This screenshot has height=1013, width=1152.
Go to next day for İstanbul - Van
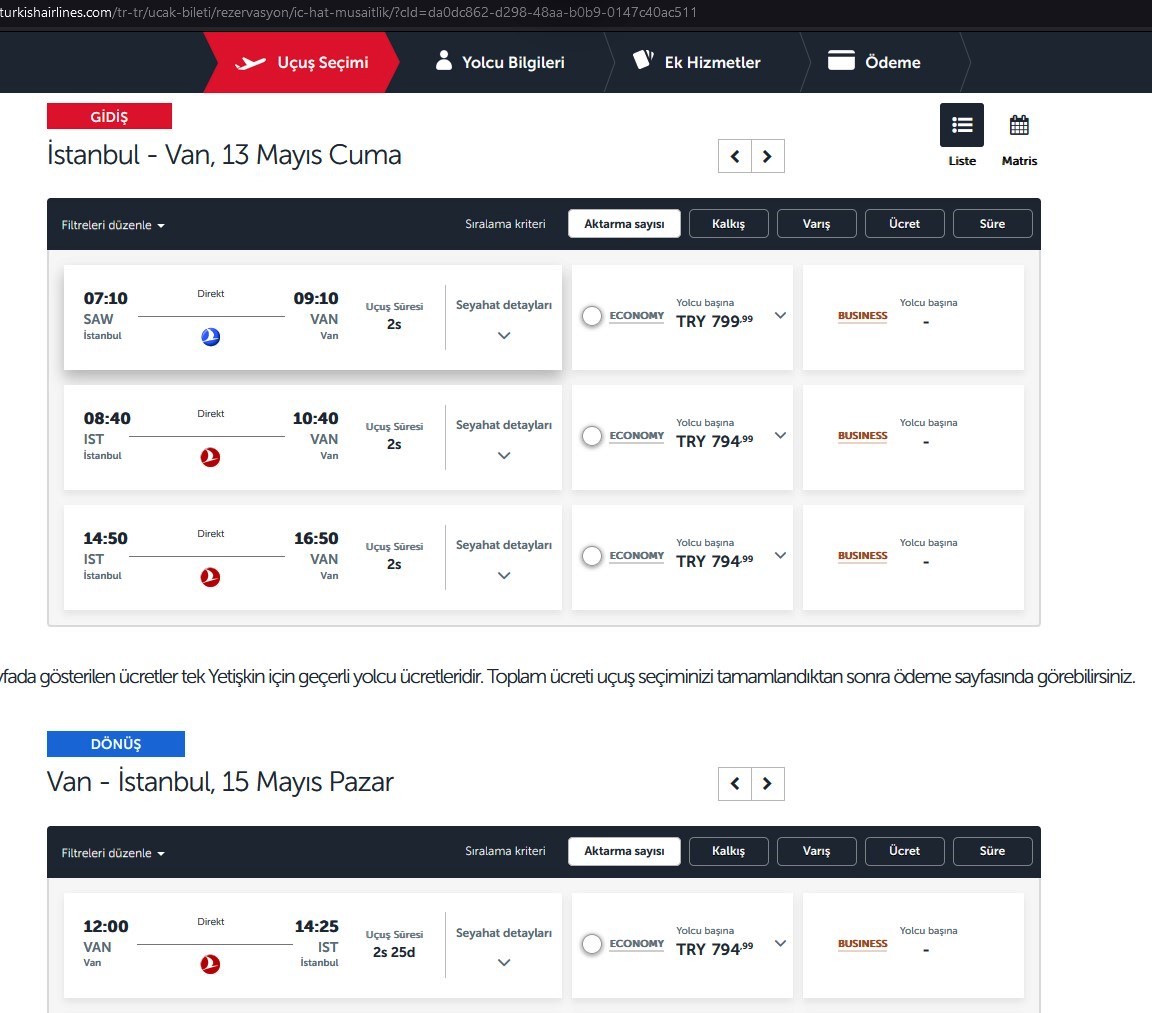click(768, 156)
